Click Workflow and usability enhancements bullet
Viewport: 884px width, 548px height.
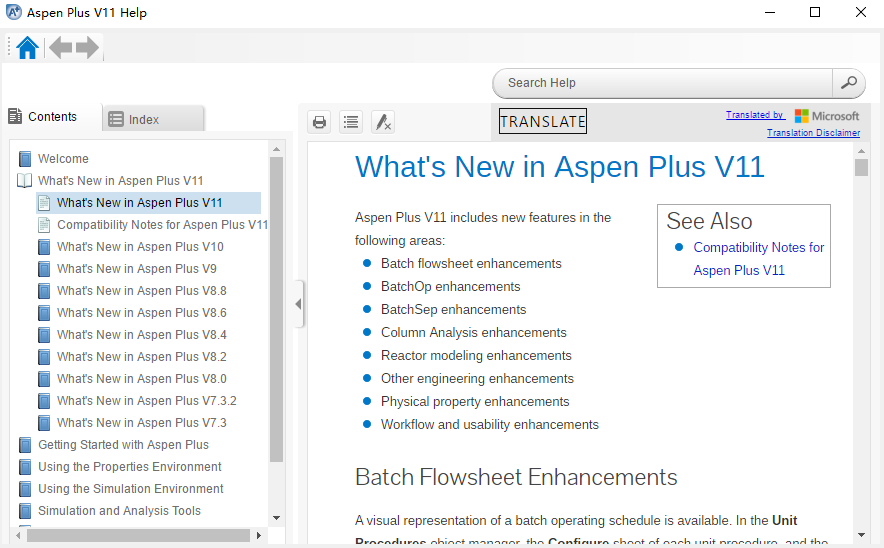pyautogui.click(x=490, y=425)
